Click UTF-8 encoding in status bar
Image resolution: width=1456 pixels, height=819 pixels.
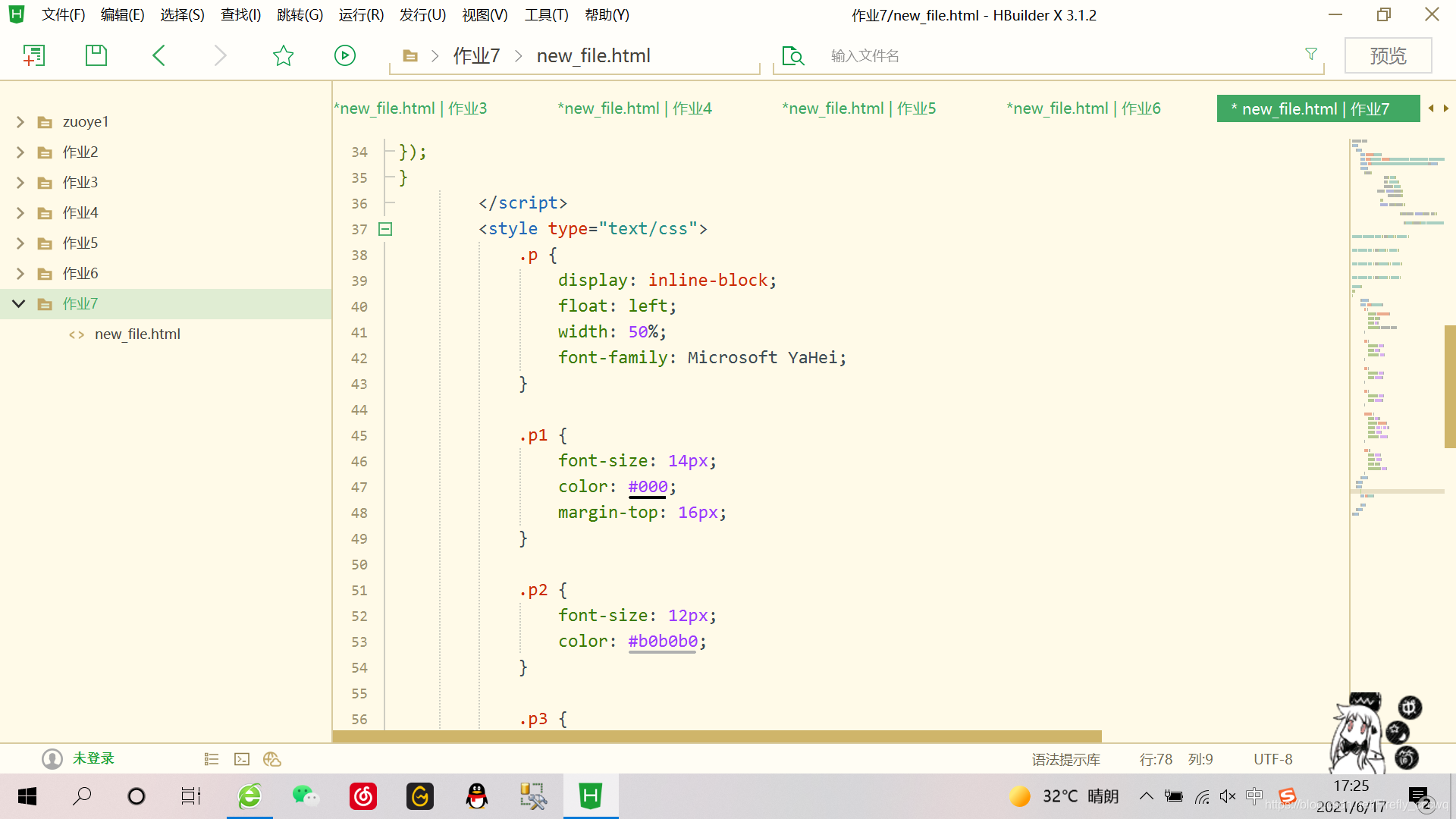[x=1272, y=759]
